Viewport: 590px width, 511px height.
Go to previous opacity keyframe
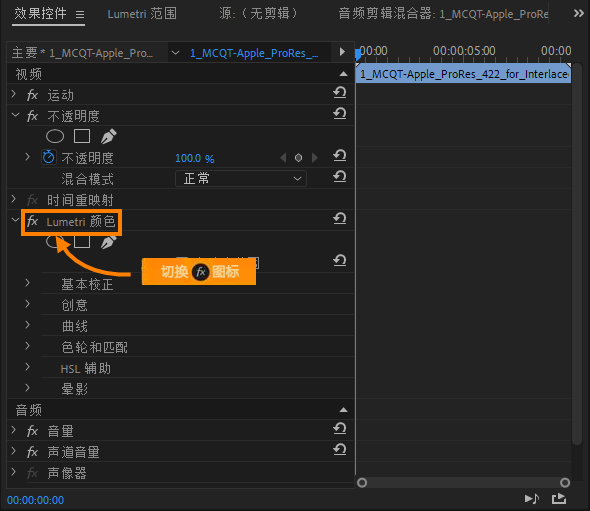coord(283,158)
